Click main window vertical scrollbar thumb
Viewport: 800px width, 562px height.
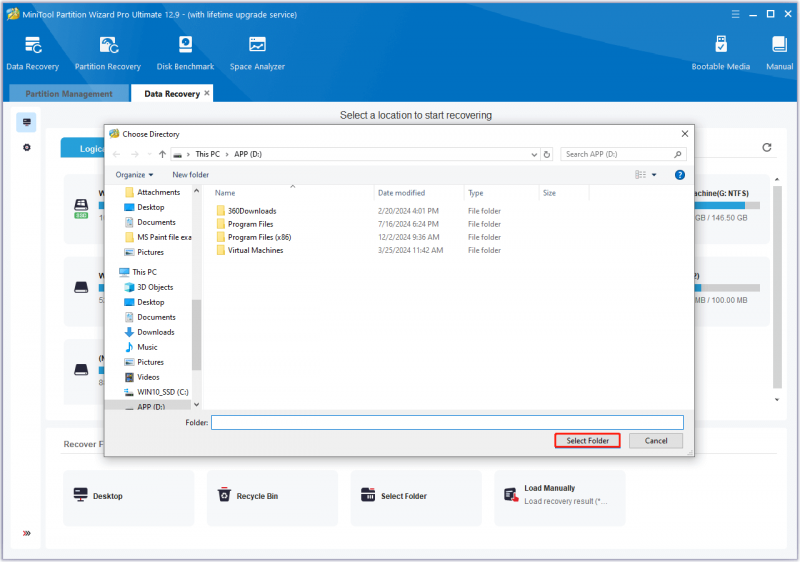point(777,287)
